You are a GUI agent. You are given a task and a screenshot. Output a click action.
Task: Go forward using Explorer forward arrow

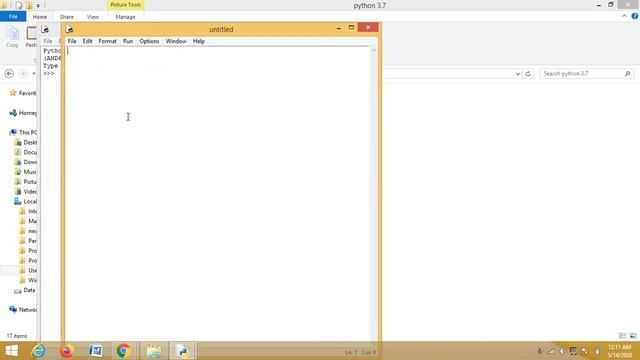click(x=23, y=73)
